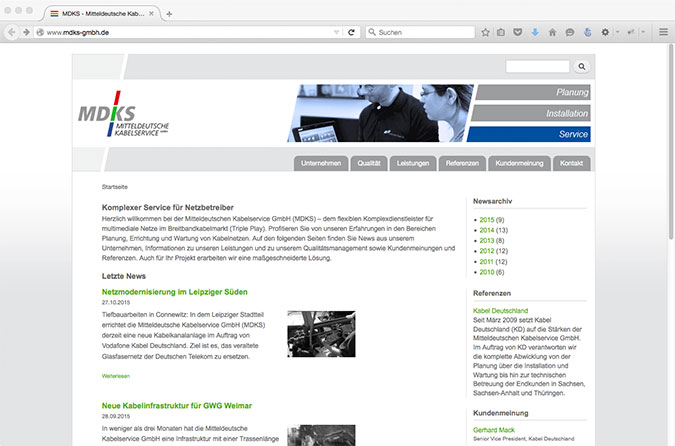Open the 2015 news archive
The width and height of the screenshot is (675, 446).
(487, 220)
